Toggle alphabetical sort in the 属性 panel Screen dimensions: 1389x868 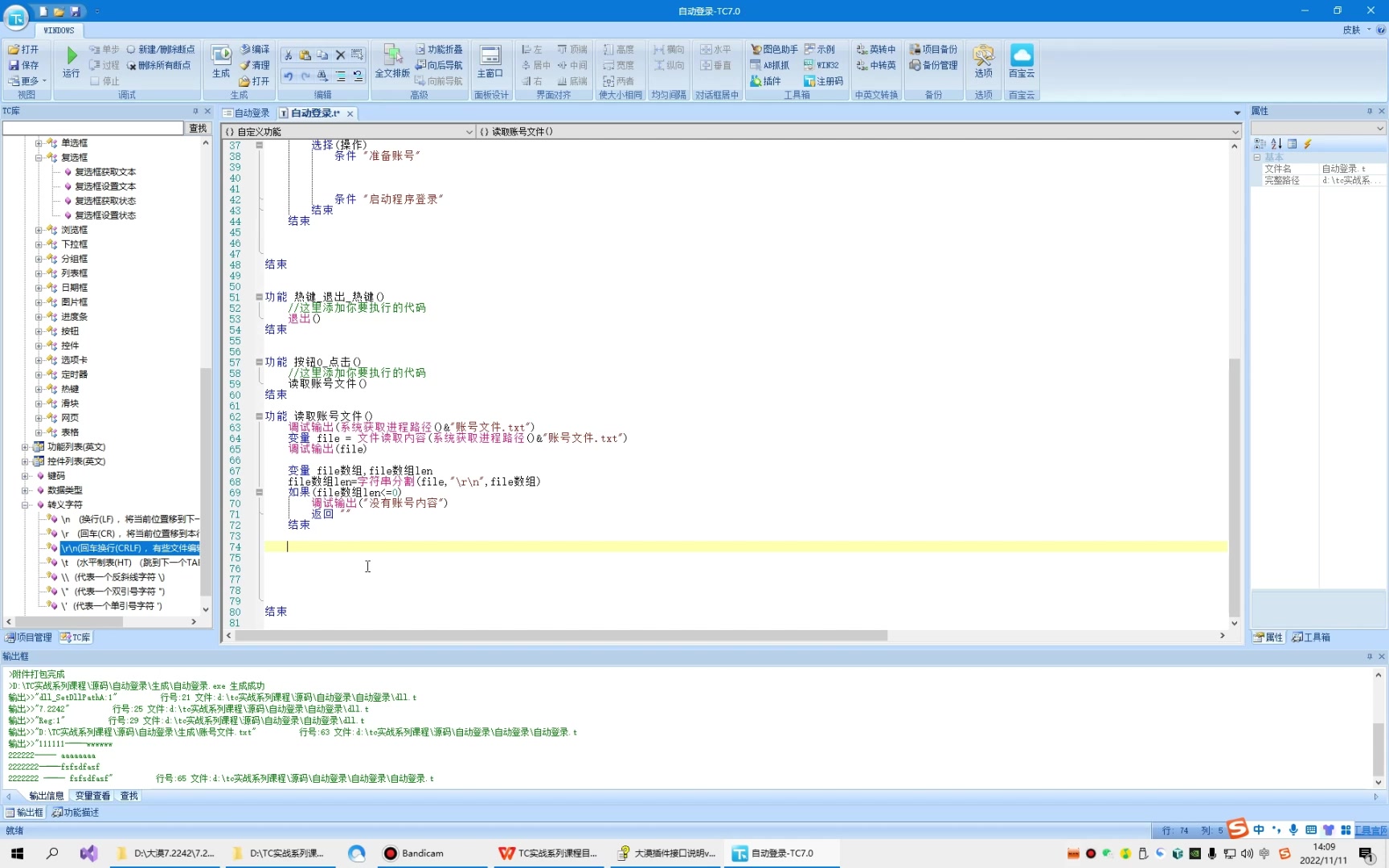(x=1276, y=144)
